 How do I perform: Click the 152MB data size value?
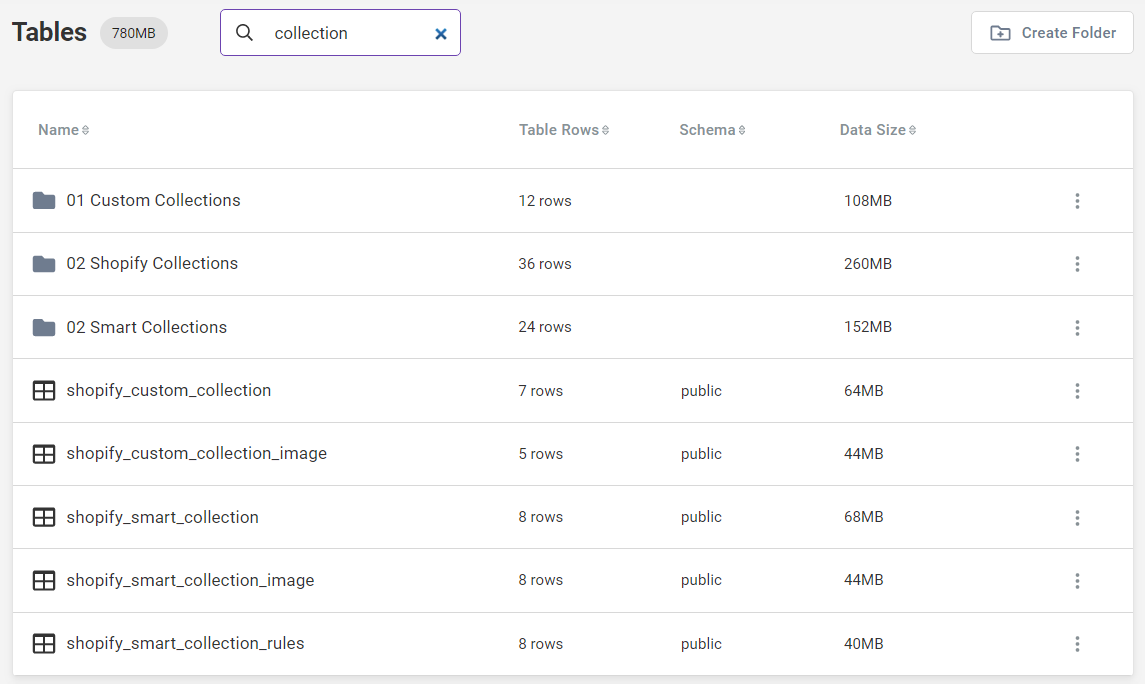[x=868, y=327]
